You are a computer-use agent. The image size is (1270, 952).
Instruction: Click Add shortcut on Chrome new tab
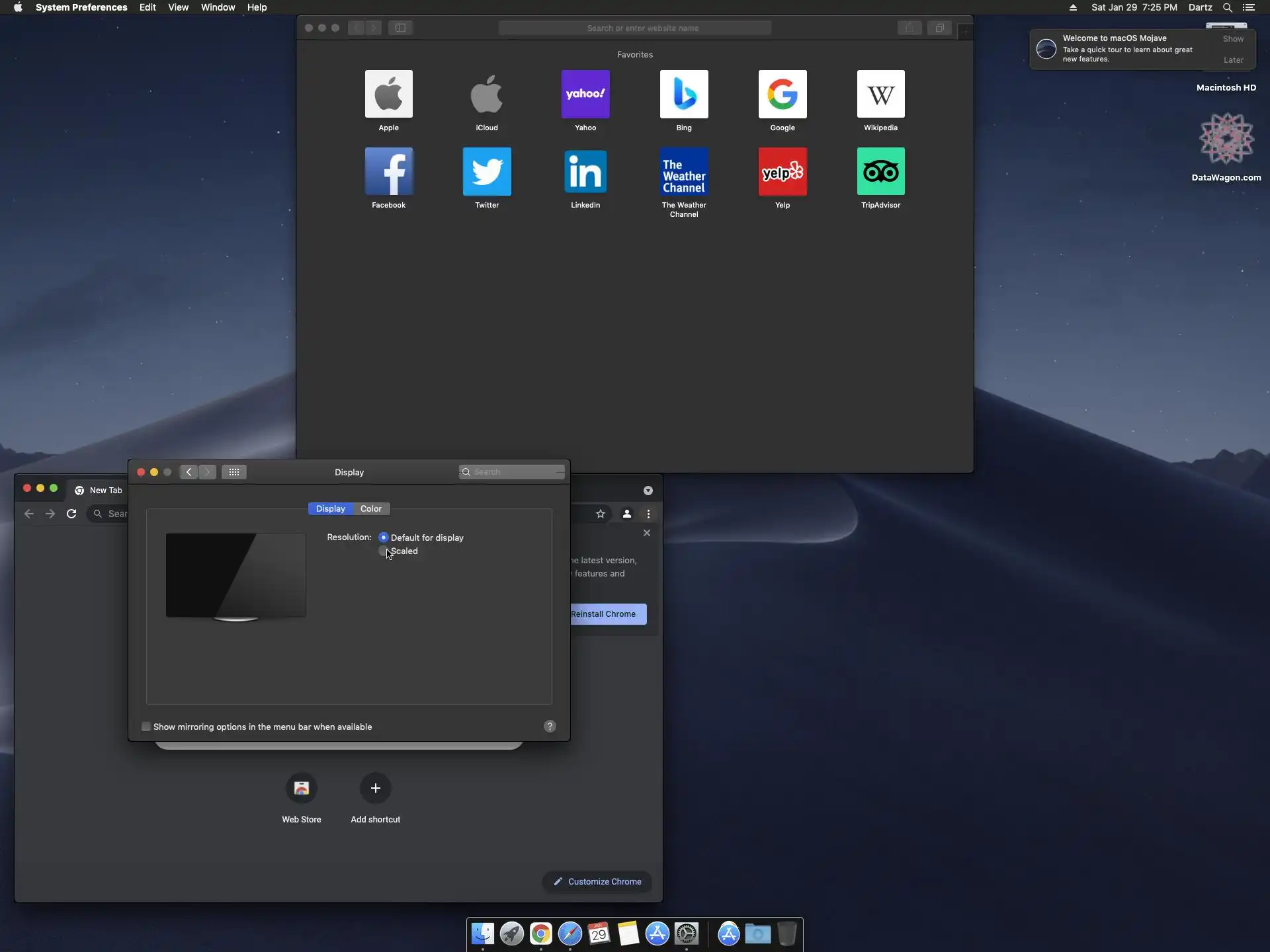tap(375, 789)
